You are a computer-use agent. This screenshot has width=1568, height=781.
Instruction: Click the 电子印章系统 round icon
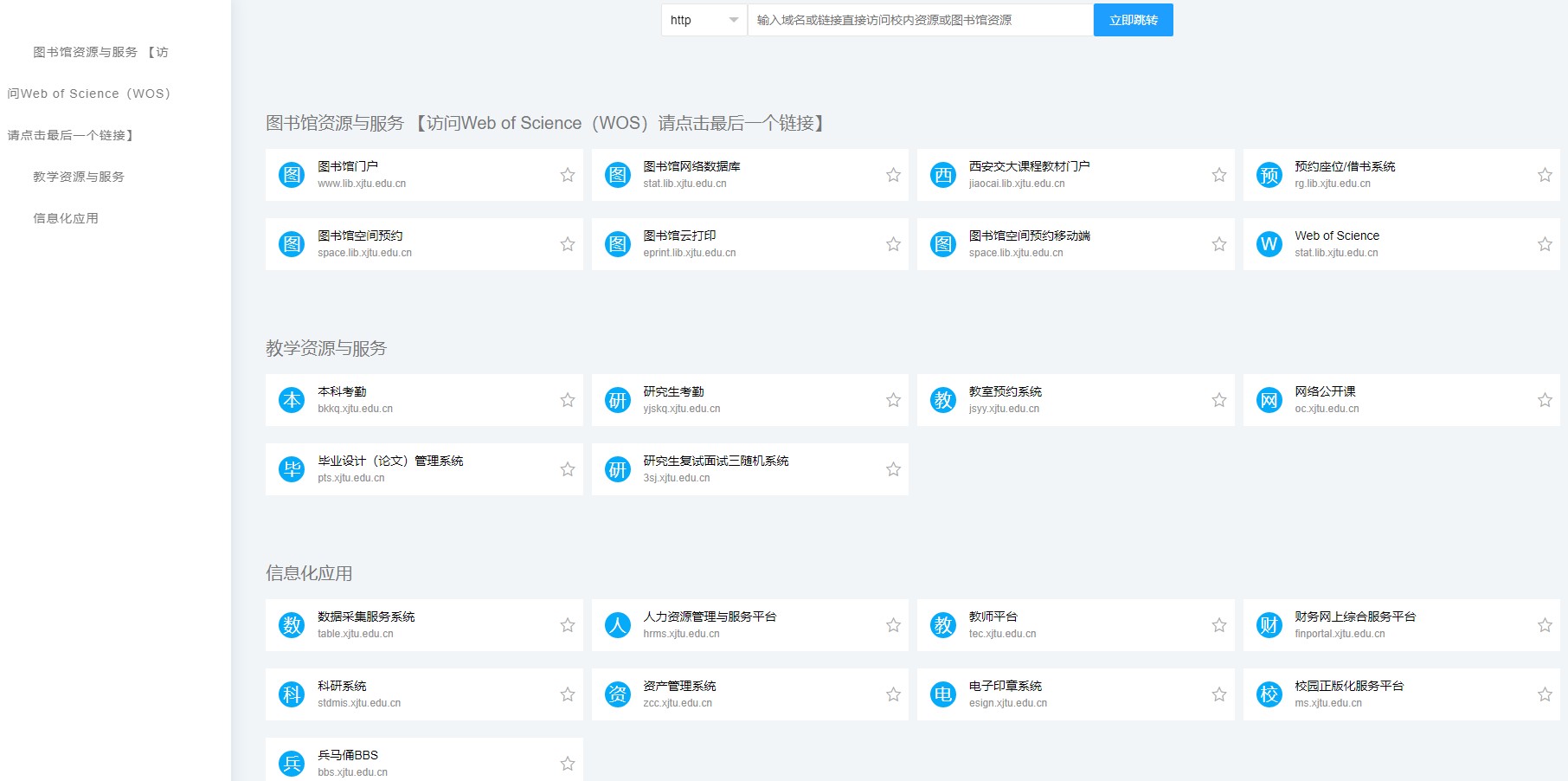coord(943,694)
